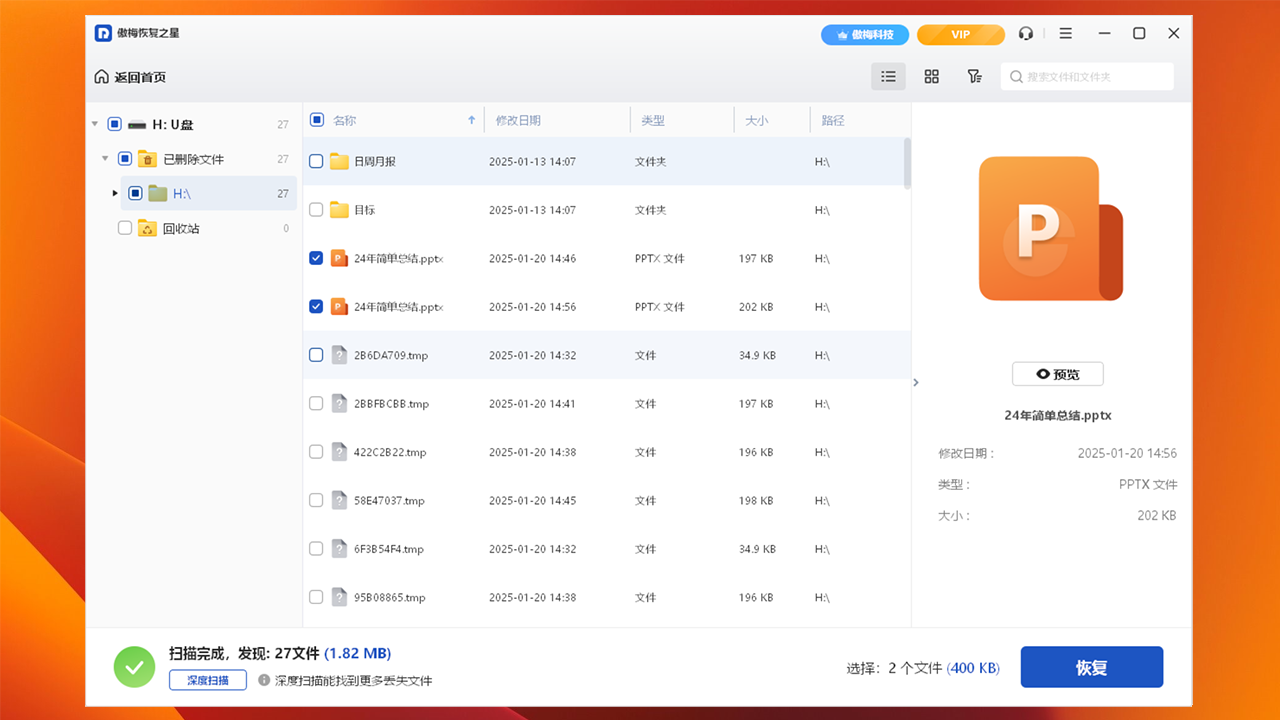Open the filter icon next to search
1280x720 pixels.
(974, 76)
